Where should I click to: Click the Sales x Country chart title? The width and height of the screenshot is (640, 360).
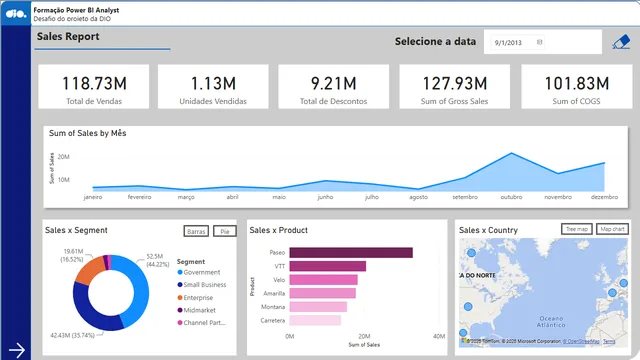tap(488, 230)
